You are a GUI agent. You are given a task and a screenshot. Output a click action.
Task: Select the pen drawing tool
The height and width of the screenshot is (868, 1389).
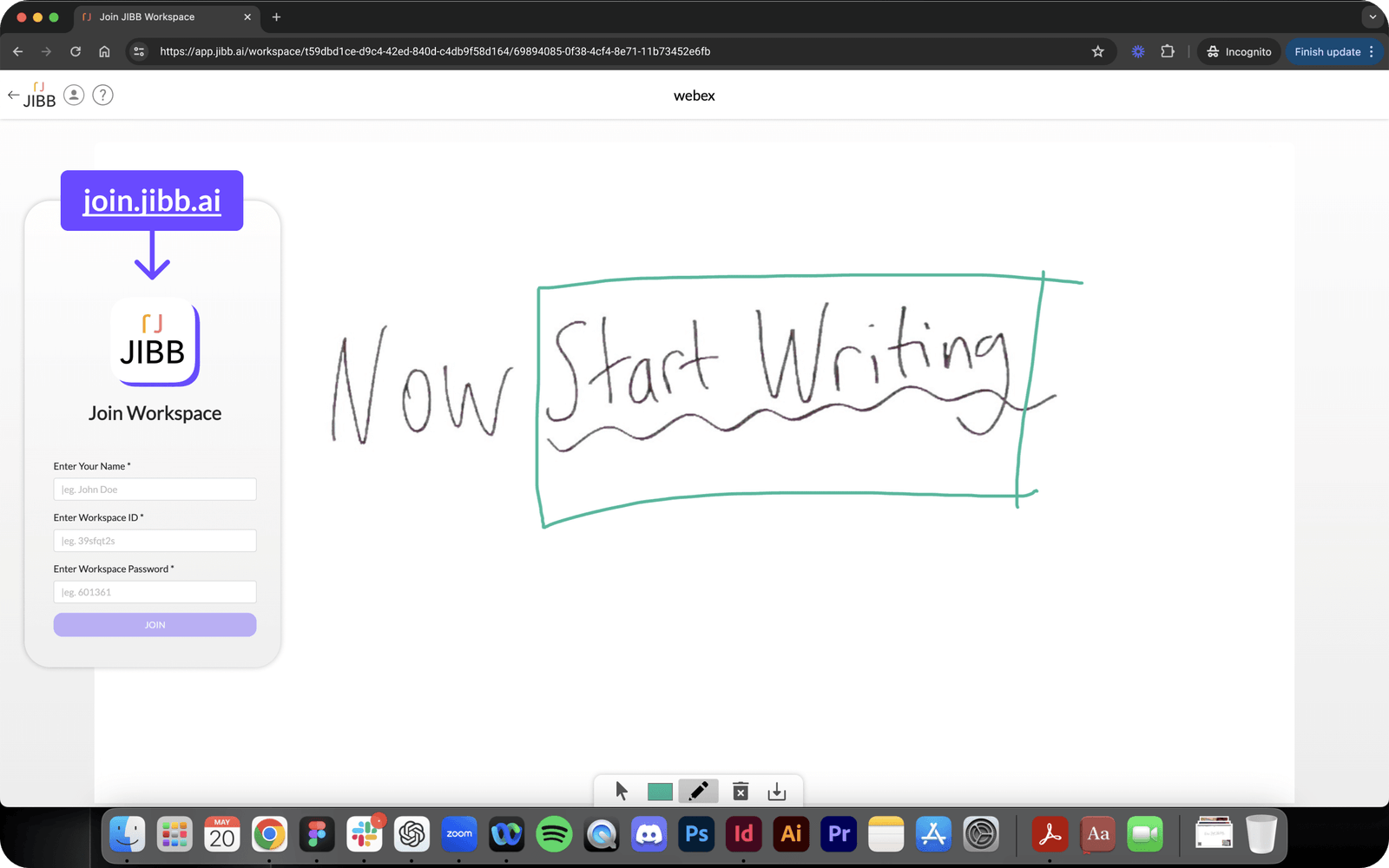698,791
